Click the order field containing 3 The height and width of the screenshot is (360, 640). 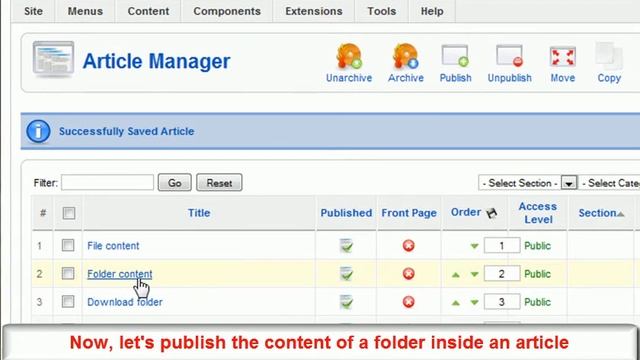point(502,302)
